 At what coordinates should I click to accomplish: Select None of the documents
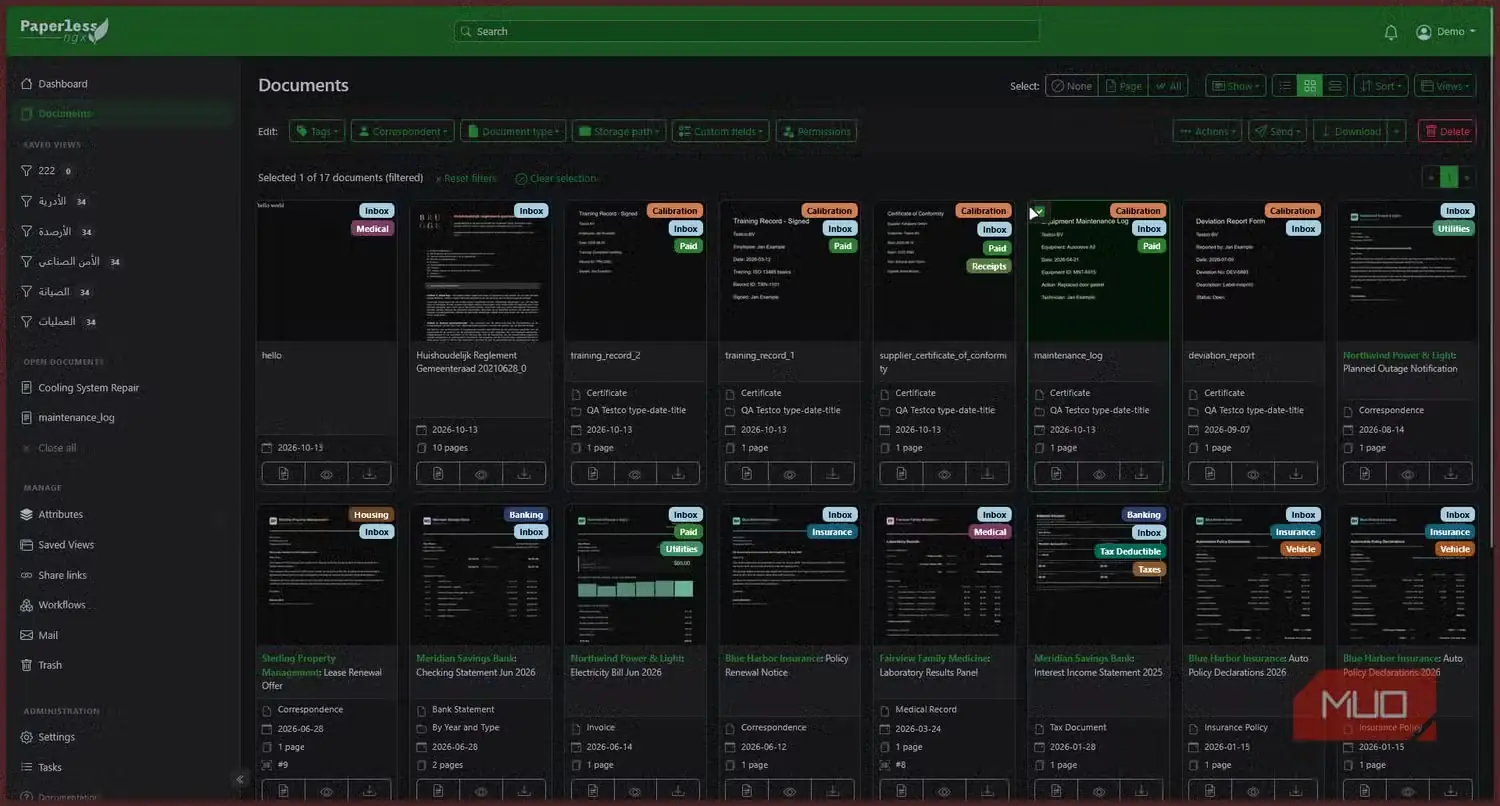pyautogui.click(x=1071, y=86)
